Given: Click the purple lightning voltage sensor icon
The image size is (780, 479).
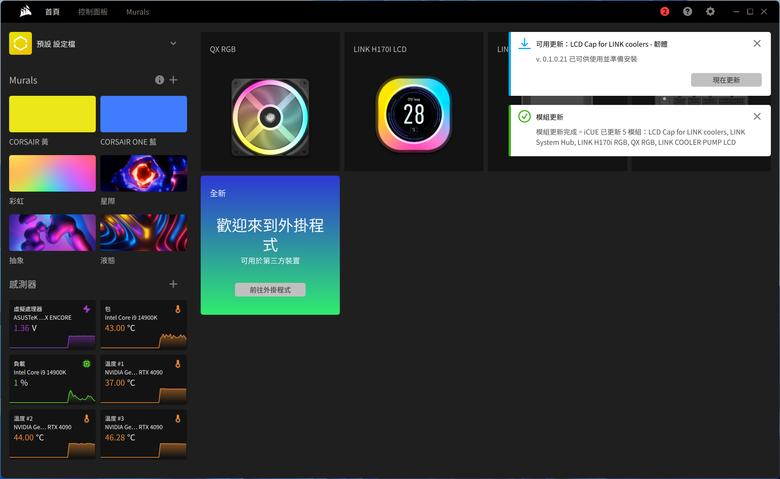Looking at the screenshot, I should 87,309.
